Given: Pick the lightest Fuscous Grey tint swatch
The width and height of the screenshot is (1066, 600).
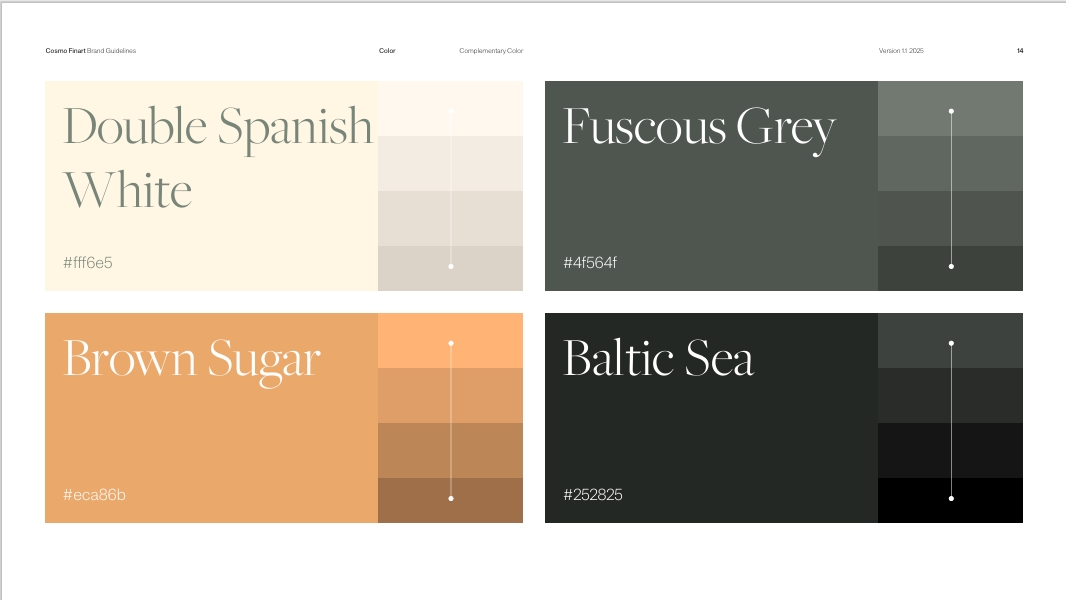Looking at the screenshot, I should click(915, 108).
